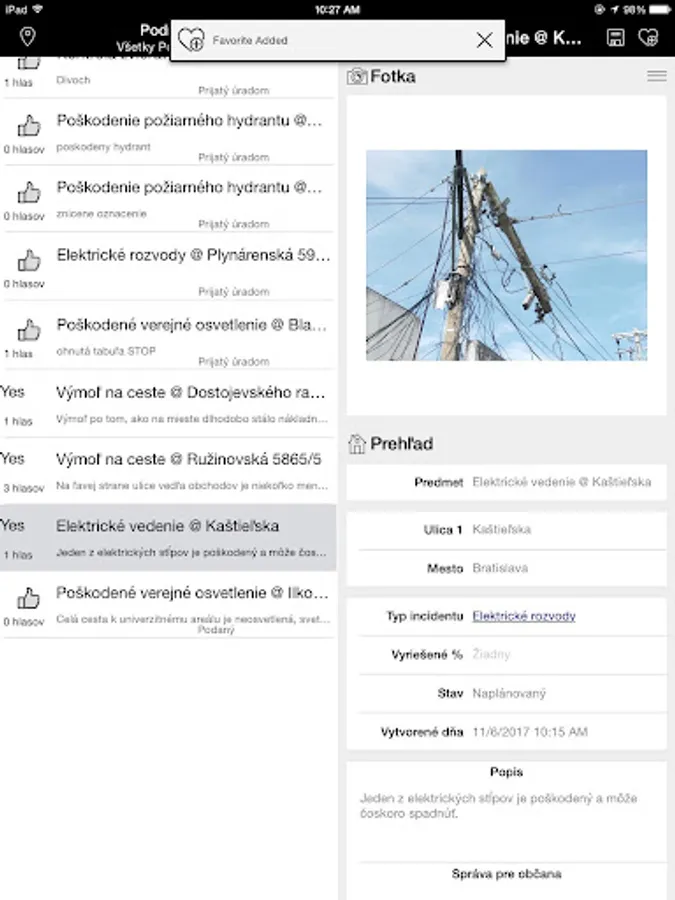This screenshot has height=900, width=675.
Task: Thumbs-up the Elektrické rozvody @ Plynárenská report
Action: pyautogui.click(x=29, y=260)
